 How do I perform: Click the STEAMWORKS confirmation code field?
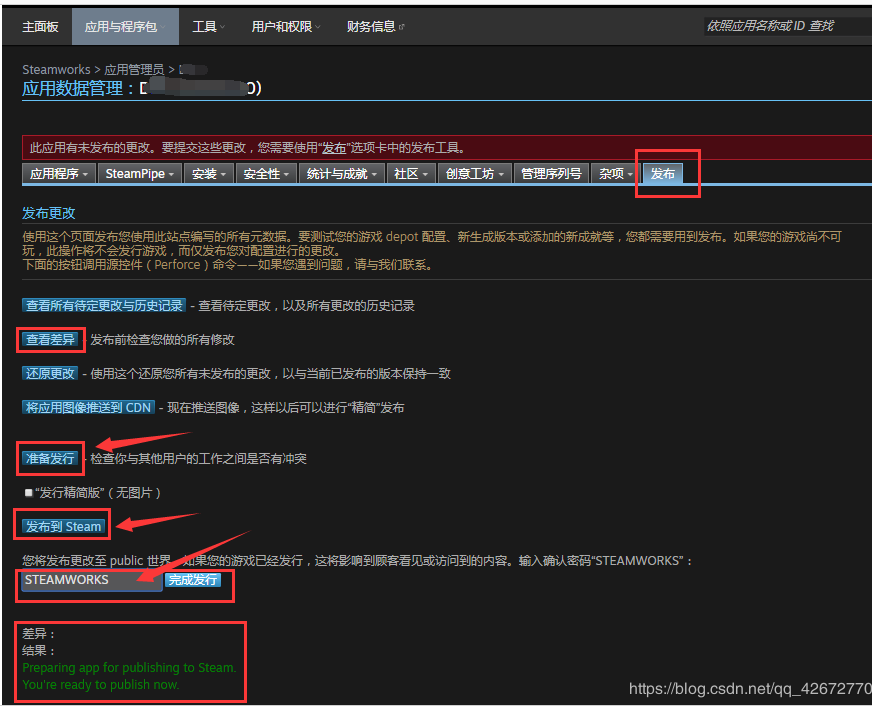click(92, 580)
